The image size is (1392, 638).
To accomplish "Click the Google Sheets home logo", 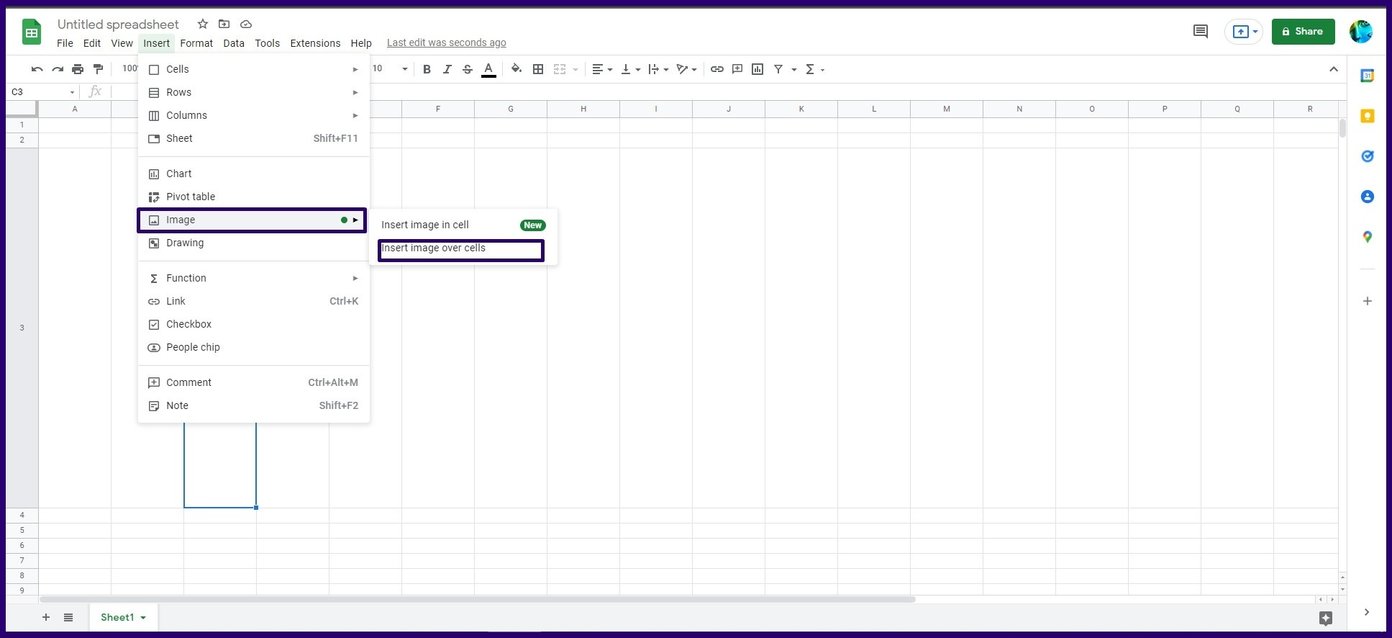I will [x=32, y=32].
